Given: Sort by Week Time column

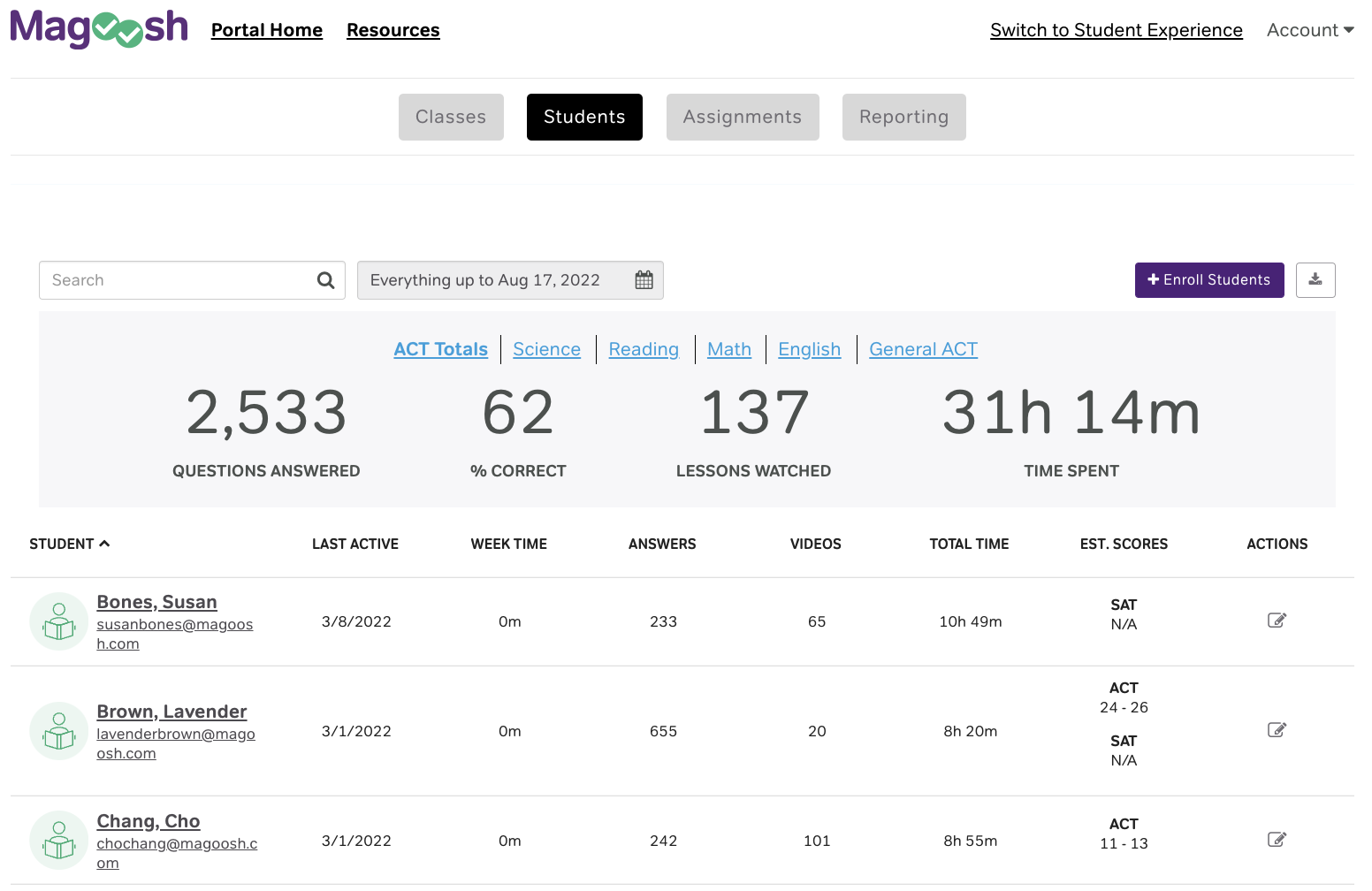Looking at the screenshot, I should [x=509, y=544].
